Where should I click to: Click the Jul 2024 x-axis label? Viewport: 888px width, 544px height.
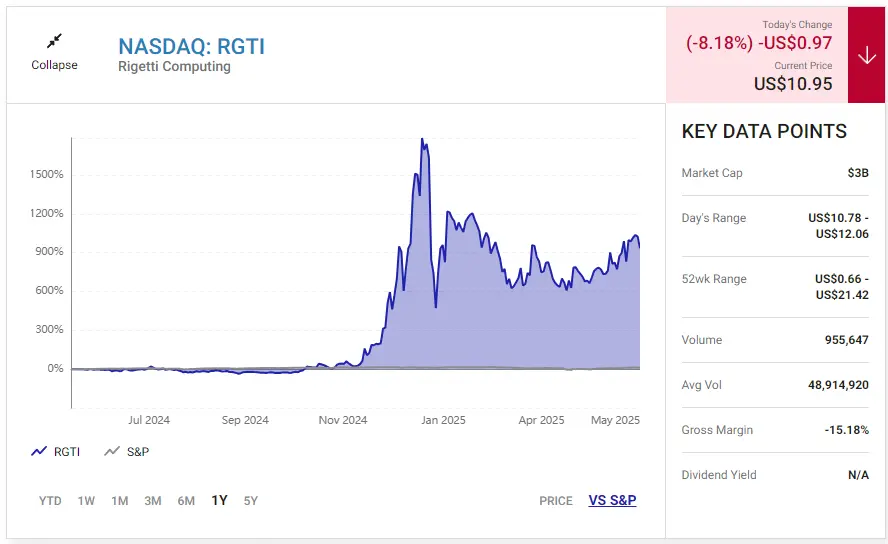(149, 420)
